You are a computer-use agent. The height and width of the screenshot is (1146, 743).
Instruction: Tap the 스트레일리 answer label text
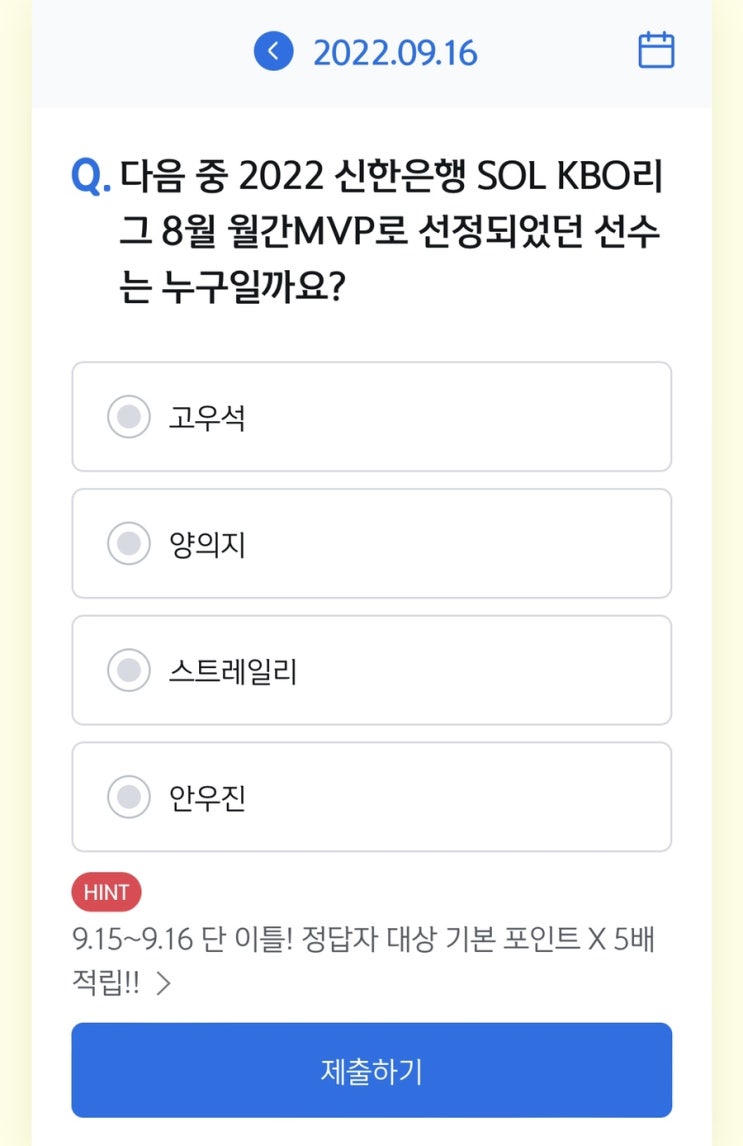[233, 671]
